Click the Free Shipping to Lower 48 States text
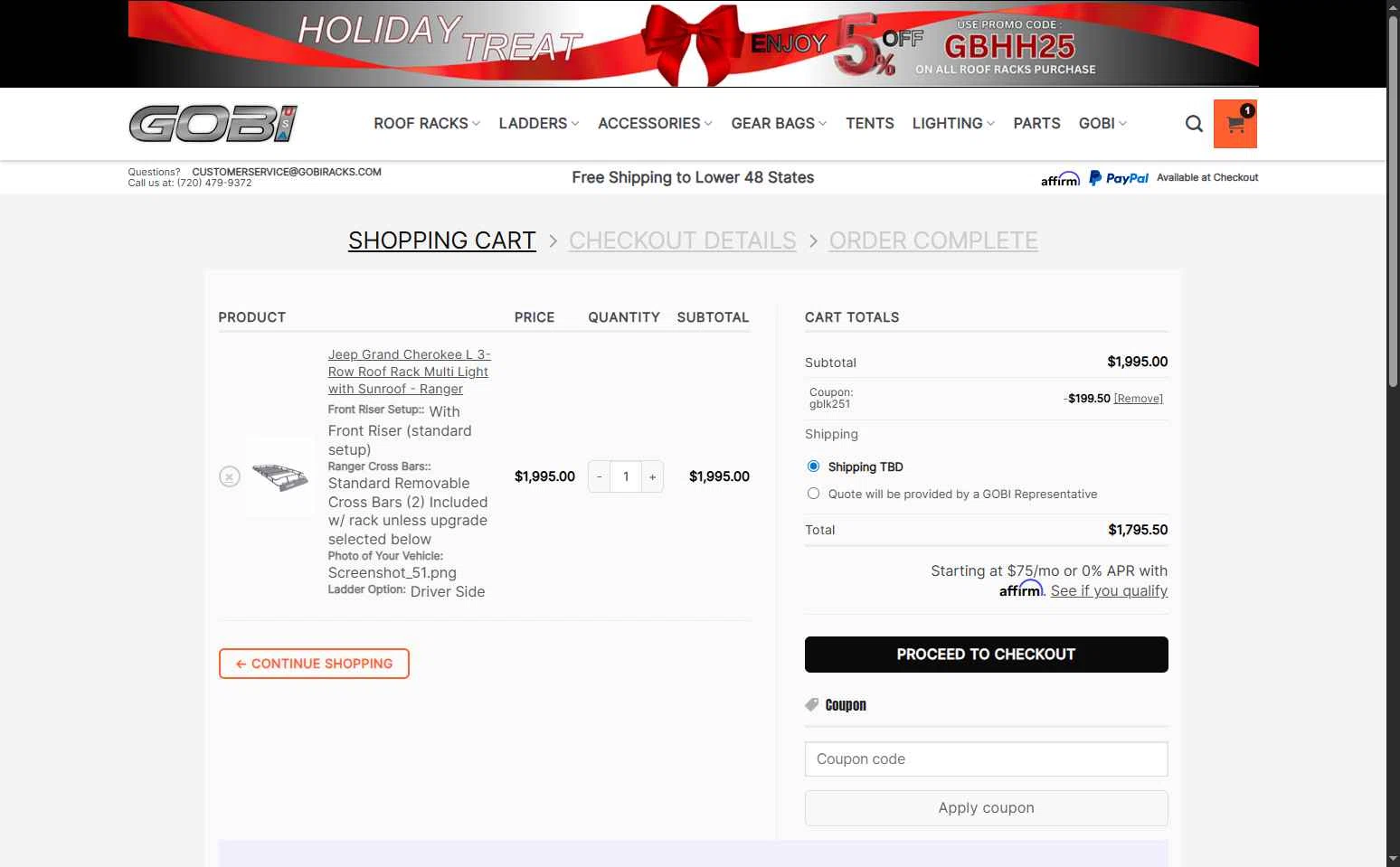This screenshot has height=867, width=1400. [693, 178]
